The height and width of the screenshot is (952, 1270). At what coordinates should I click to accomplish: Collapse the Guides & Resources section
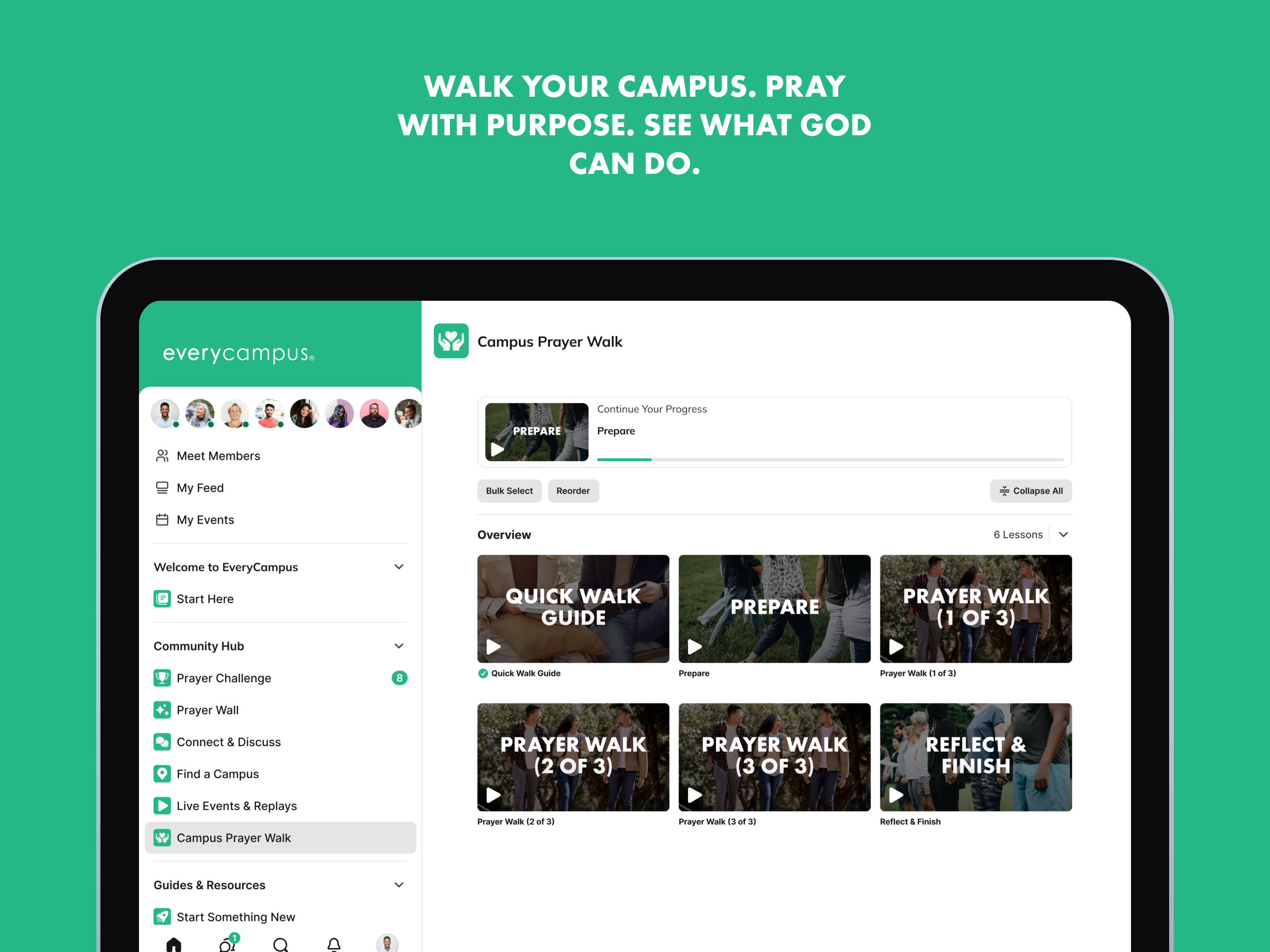[399, 885]
